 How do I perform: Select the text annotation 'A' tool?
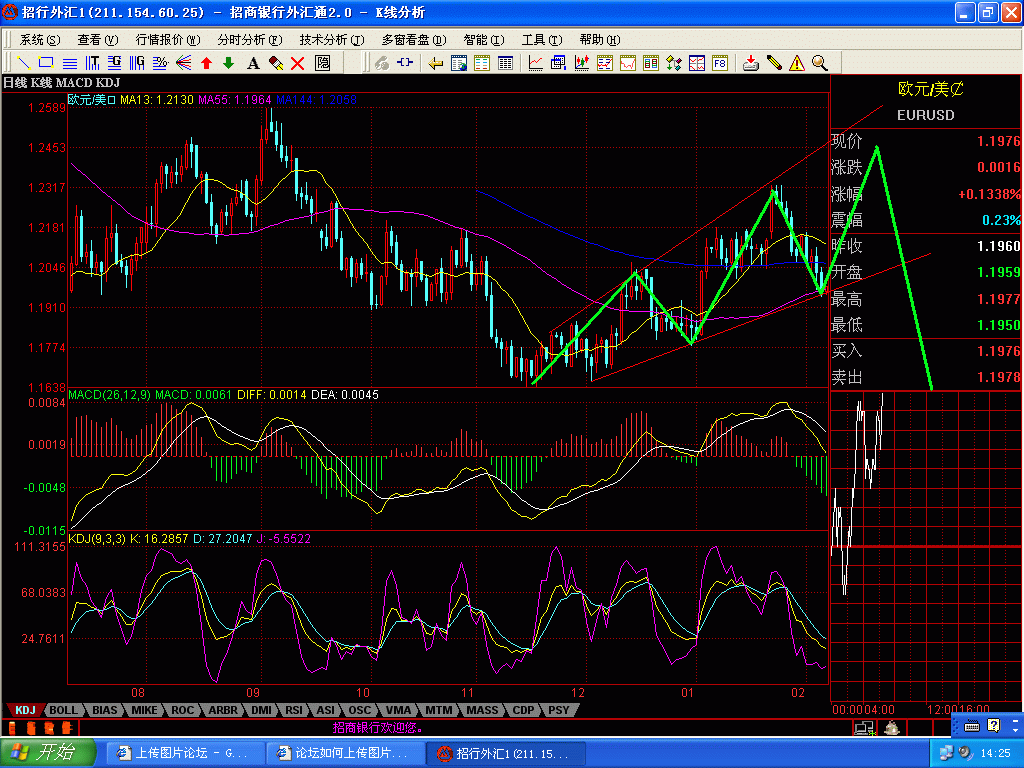click(x=253, y=63)
